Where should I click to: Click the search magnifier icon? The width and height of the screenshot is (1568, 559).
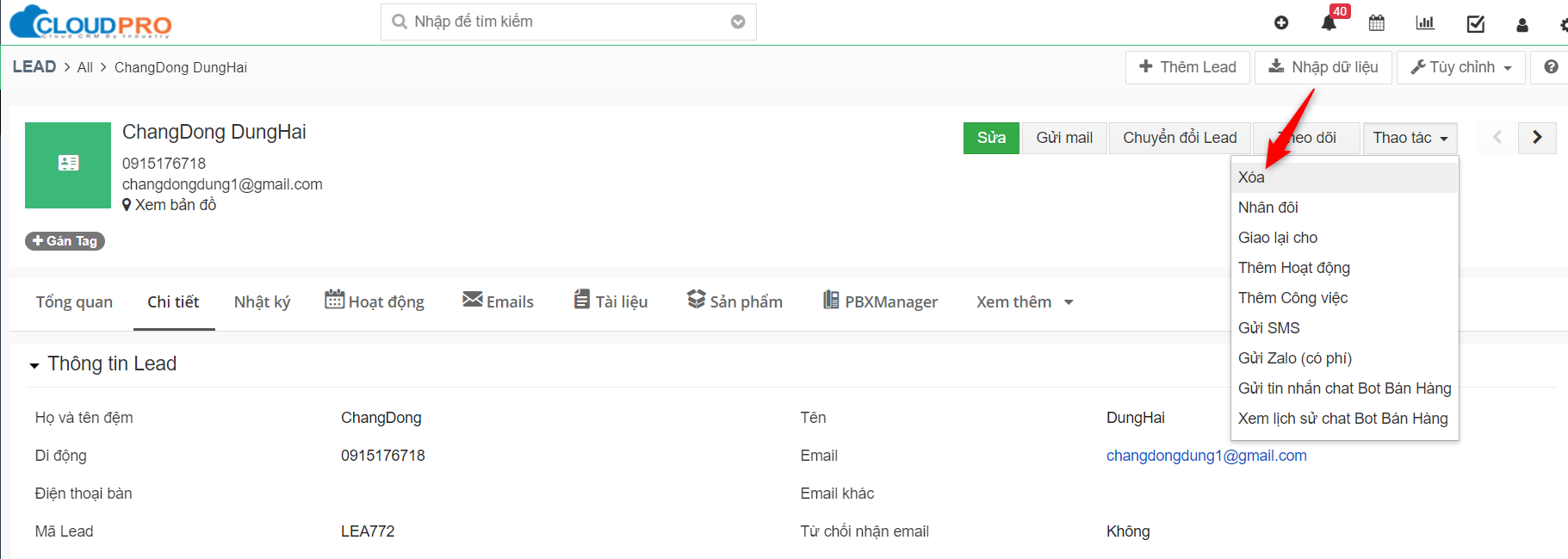point(400,22)
